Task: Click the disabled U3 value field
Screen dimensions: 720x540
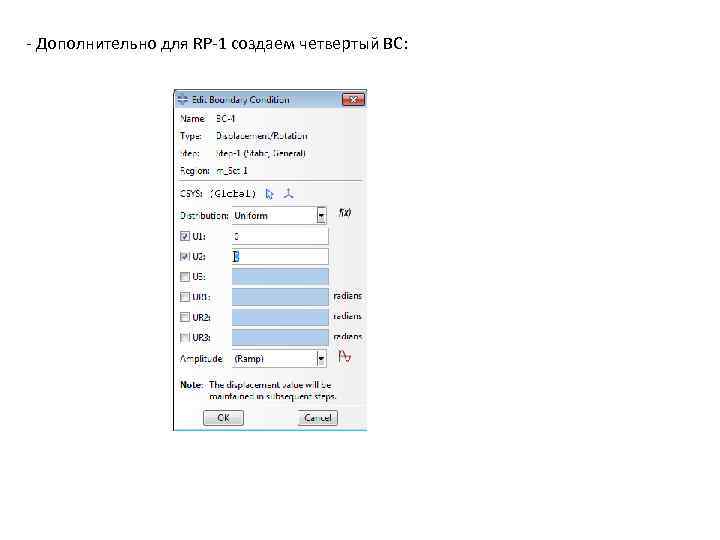Action: coord(280,277)
